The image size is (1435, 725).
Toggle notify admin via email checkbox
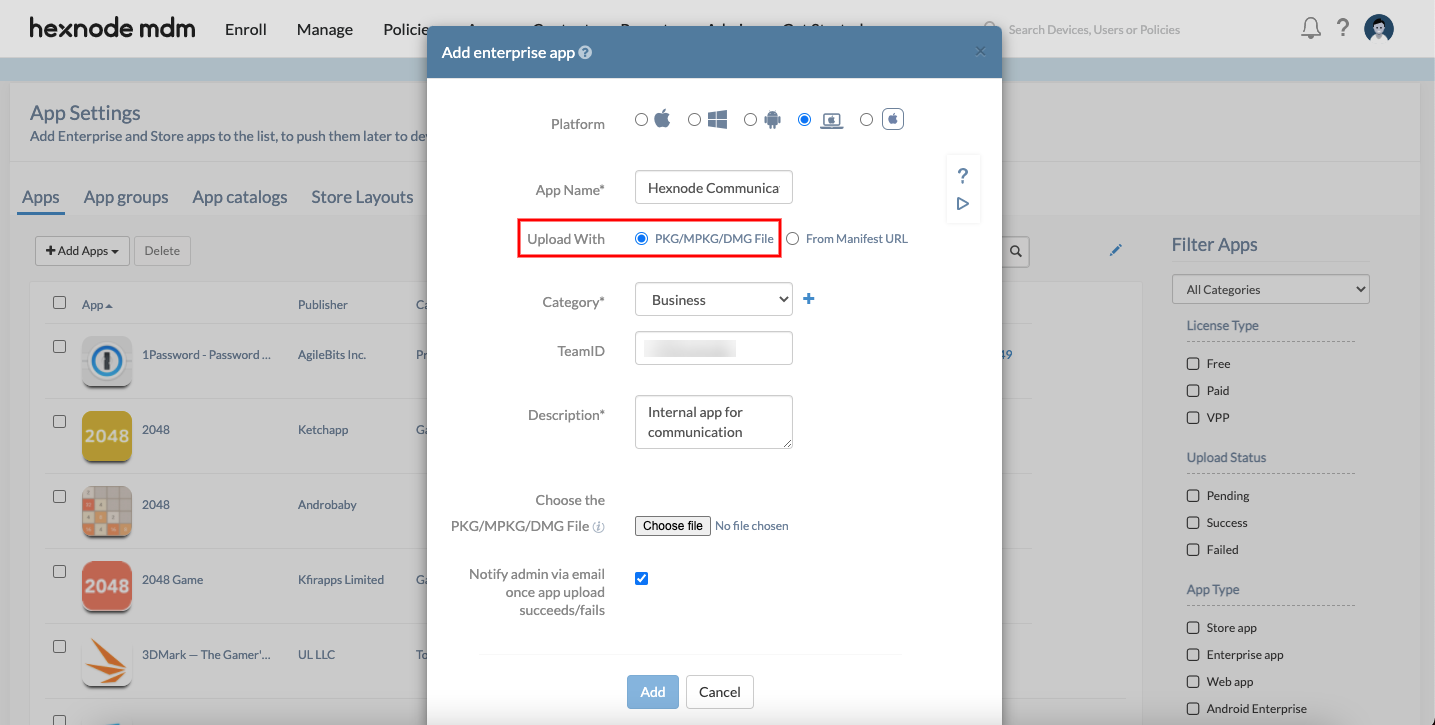(642, 578)
